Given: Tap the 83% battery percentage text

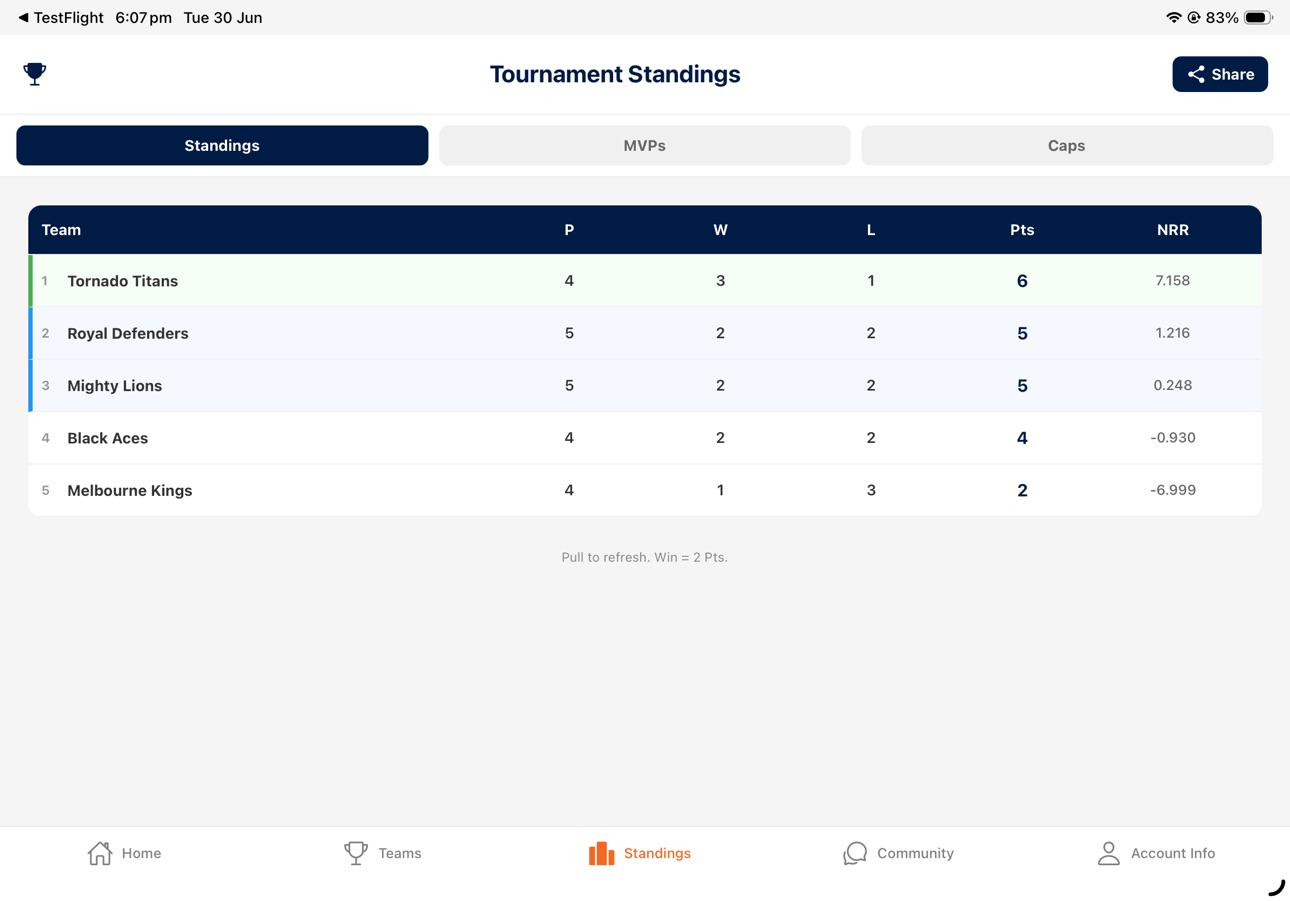Looking at the screenshot, I should coord(1222,18).
